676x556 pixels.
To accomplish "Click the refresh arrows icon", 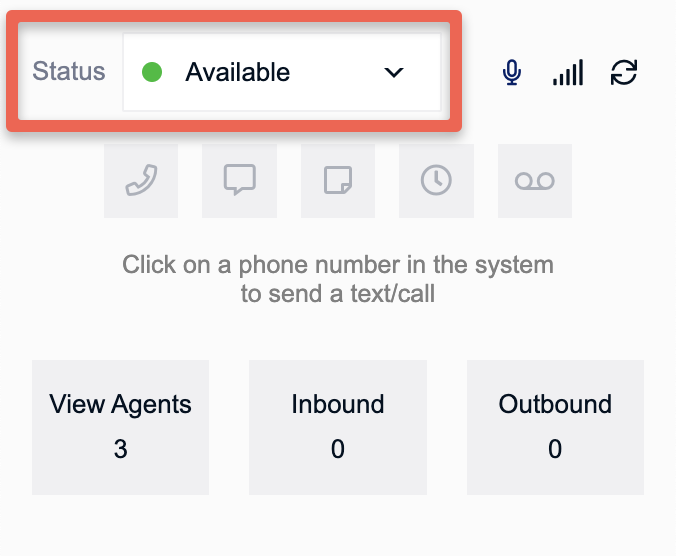I will click(x=624, y=72).
